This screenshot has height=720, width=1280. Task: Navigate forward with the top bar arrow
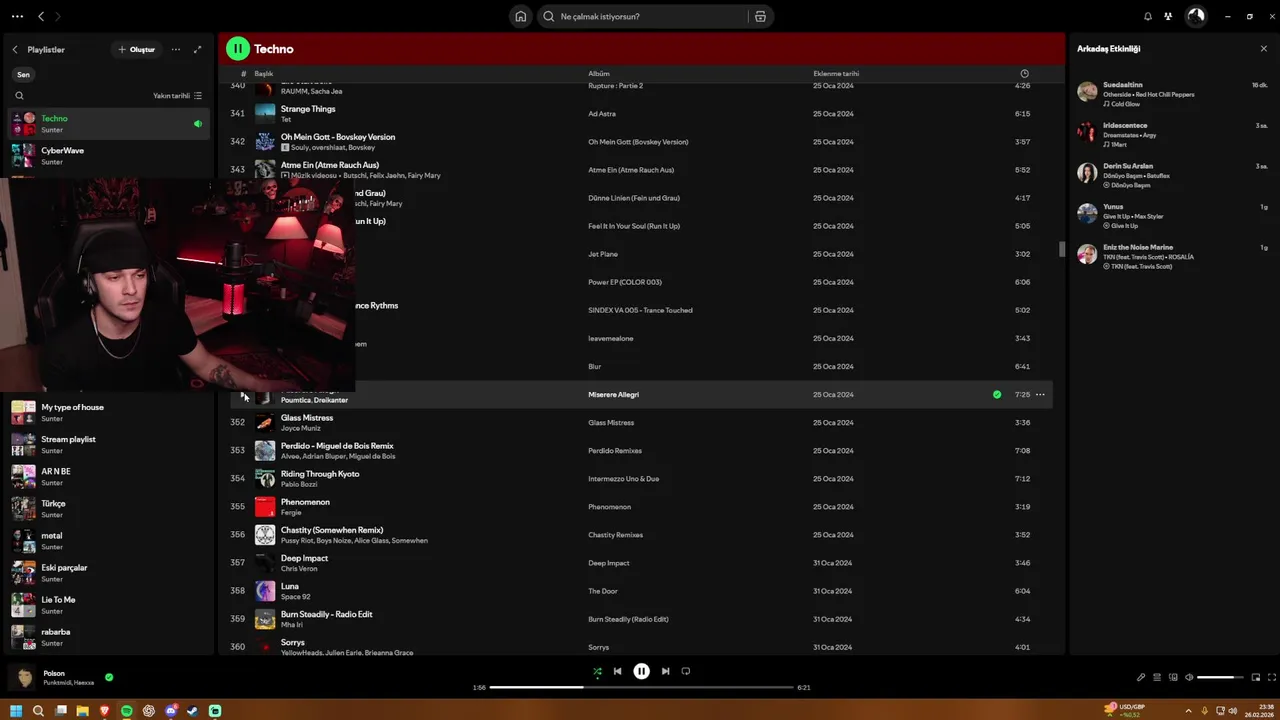[58, 16]
